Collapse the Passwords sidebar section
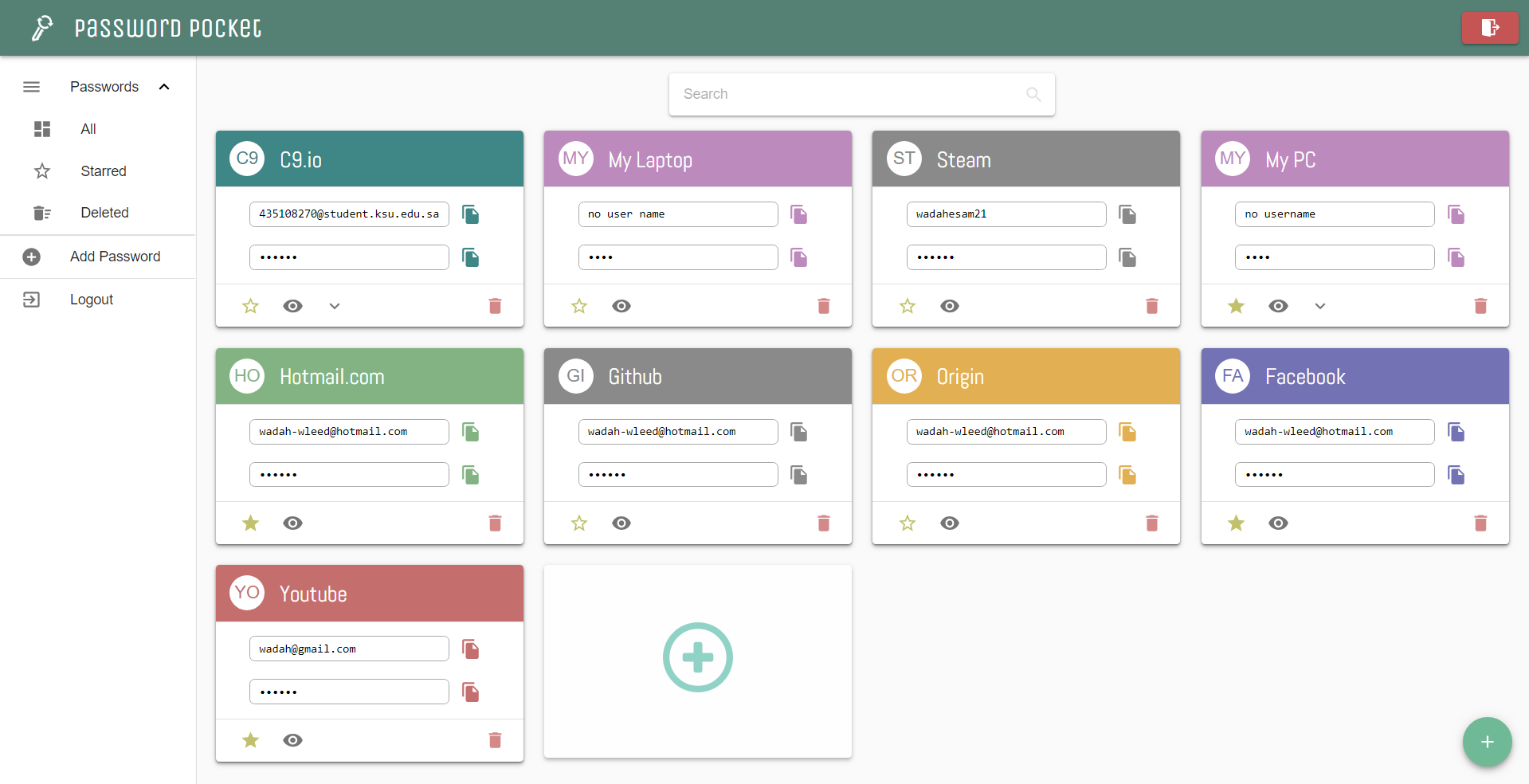This screenshot has width=1529, height=784. pyautogui.click(x=164, y=87)
